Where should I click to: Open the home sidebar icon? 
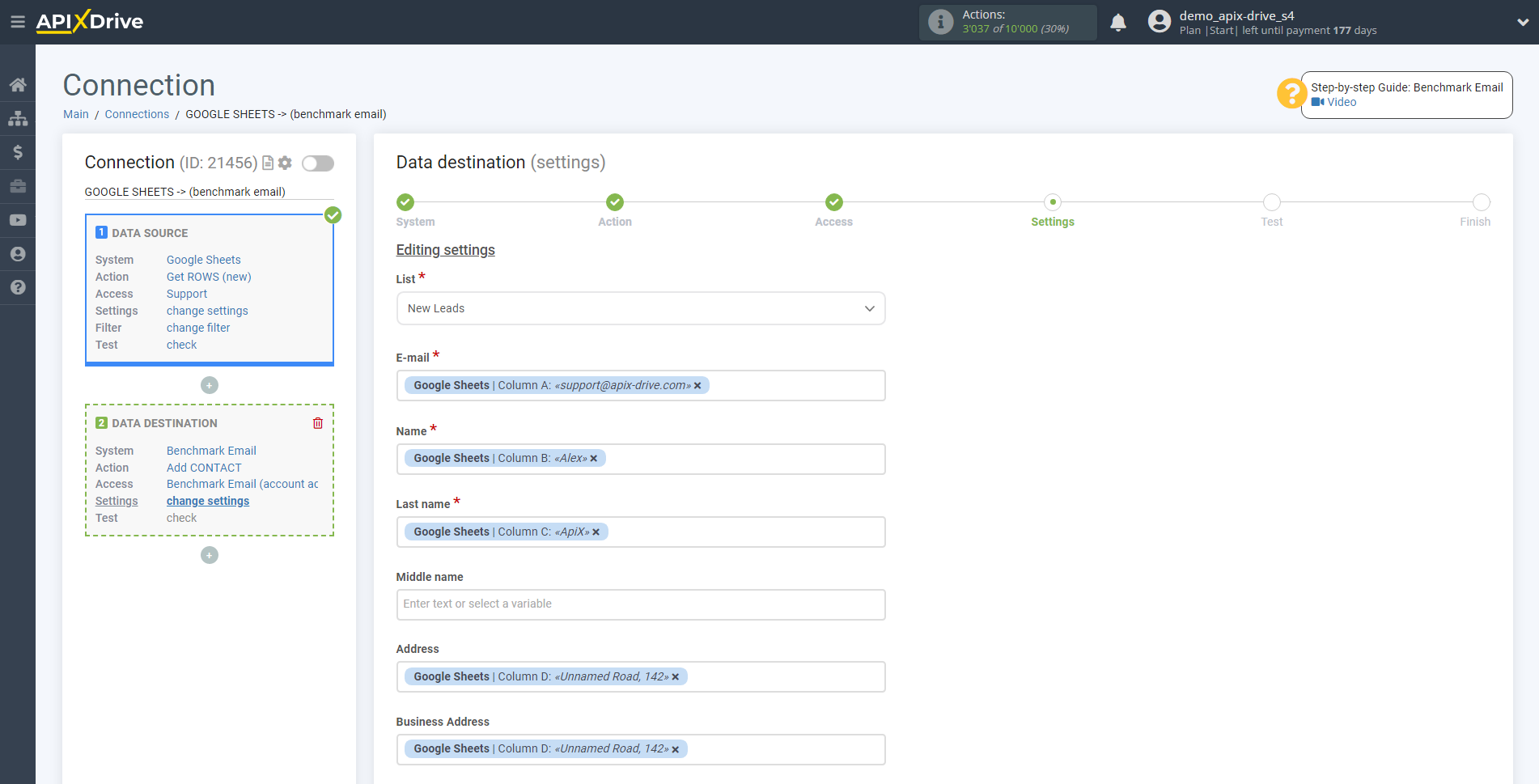tap(18, 84)
